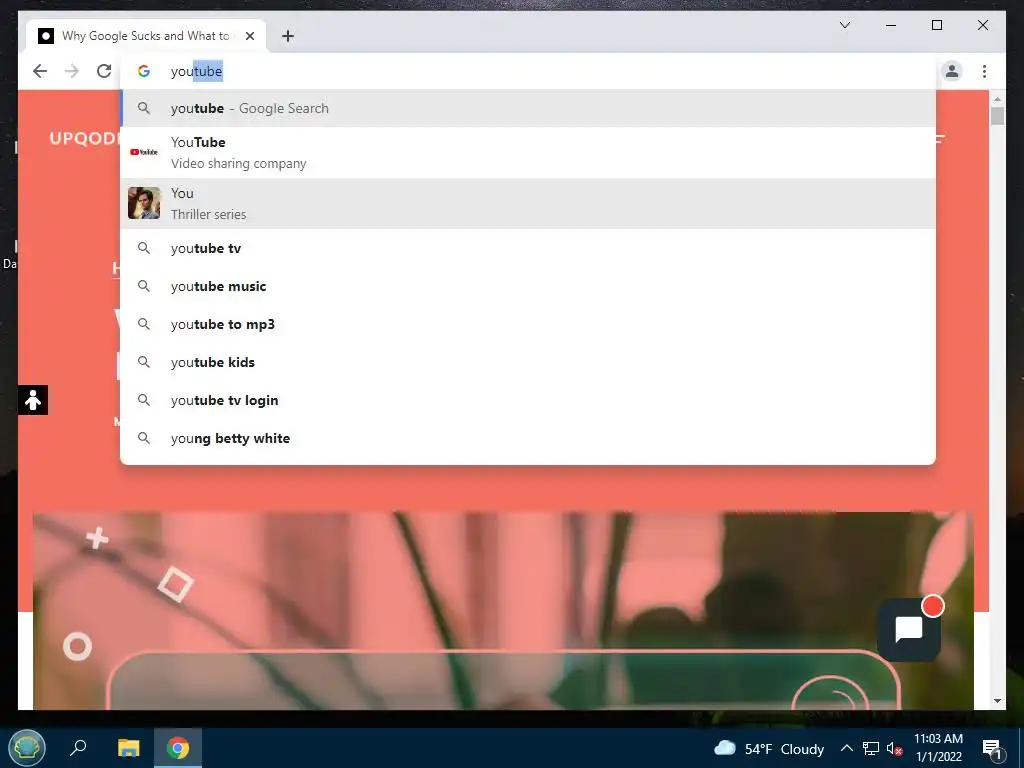Click the scrollbar down arrow
The height and width of the screenshot is (768, 1024).
point(997,701)
